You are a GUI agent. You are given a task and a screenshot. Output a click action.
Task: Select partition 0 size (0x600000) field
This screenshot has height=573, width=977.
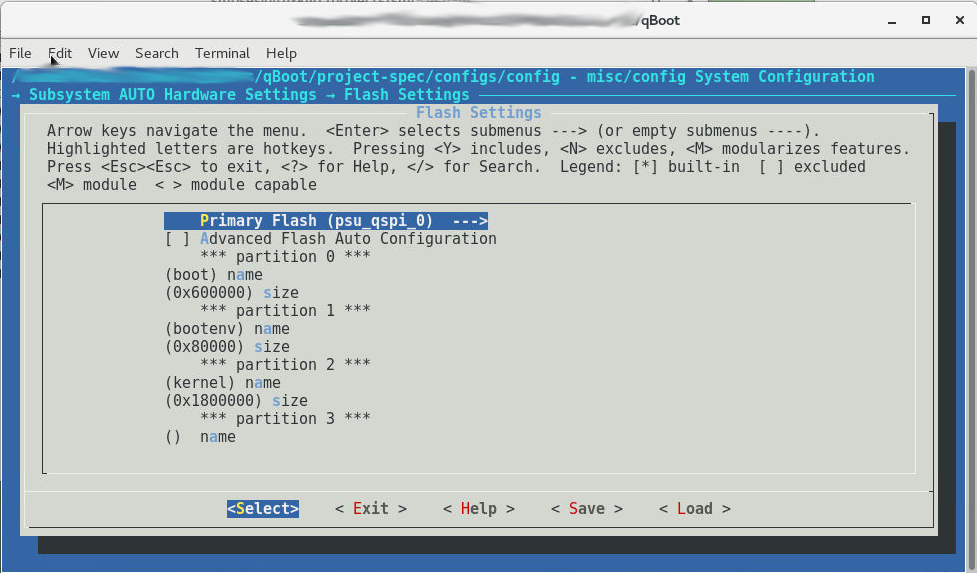[232, 293]
